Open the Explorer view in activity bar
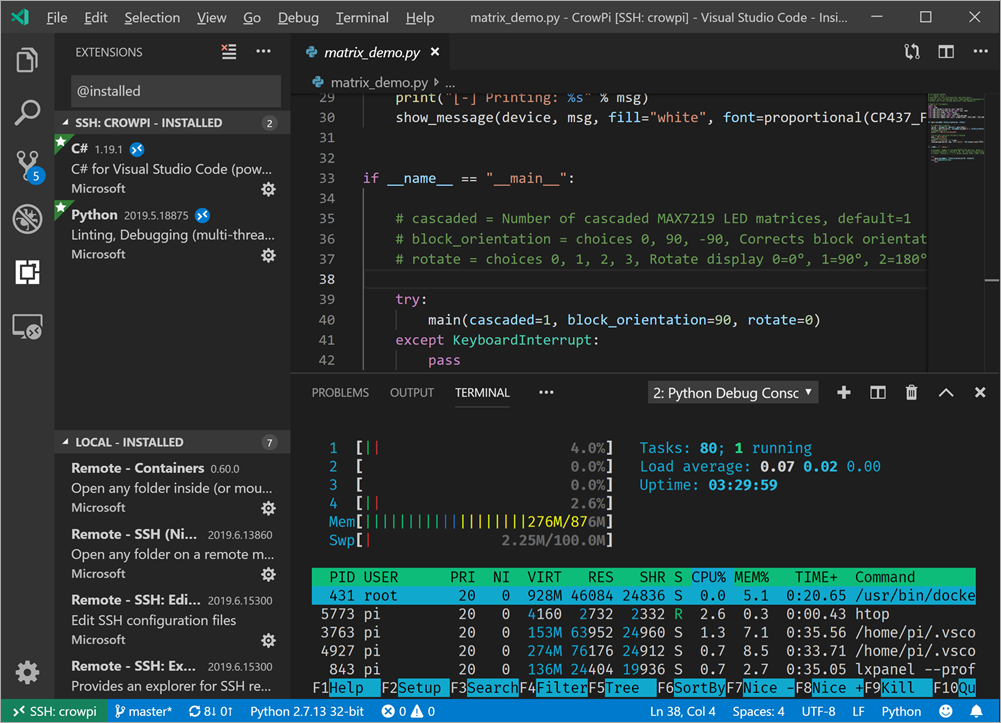Viewport: 1001px width, 723px height. pos(27,60)
